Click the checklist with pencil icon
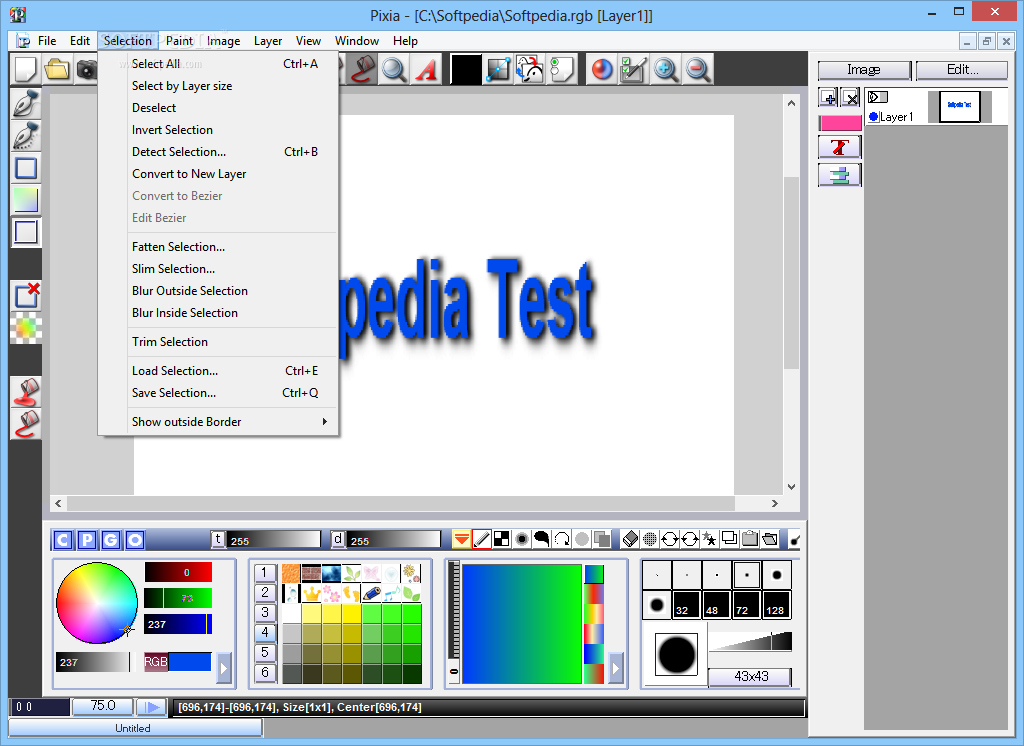1024x746 pixels. coord(633,69)
